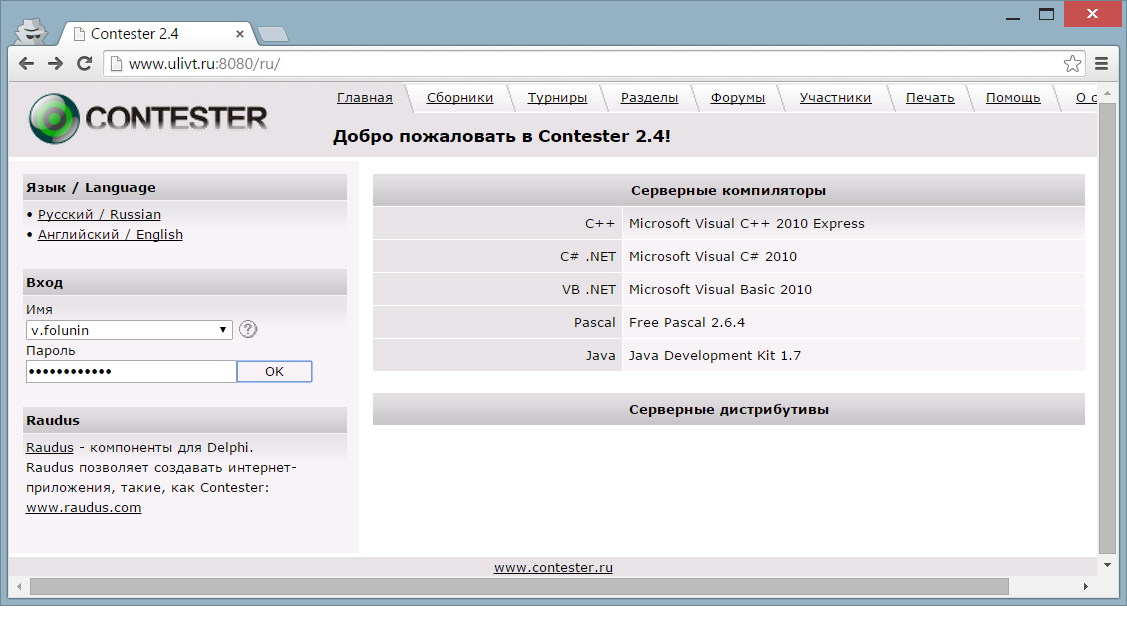Open the Турниры menu link

click(557, 98)
